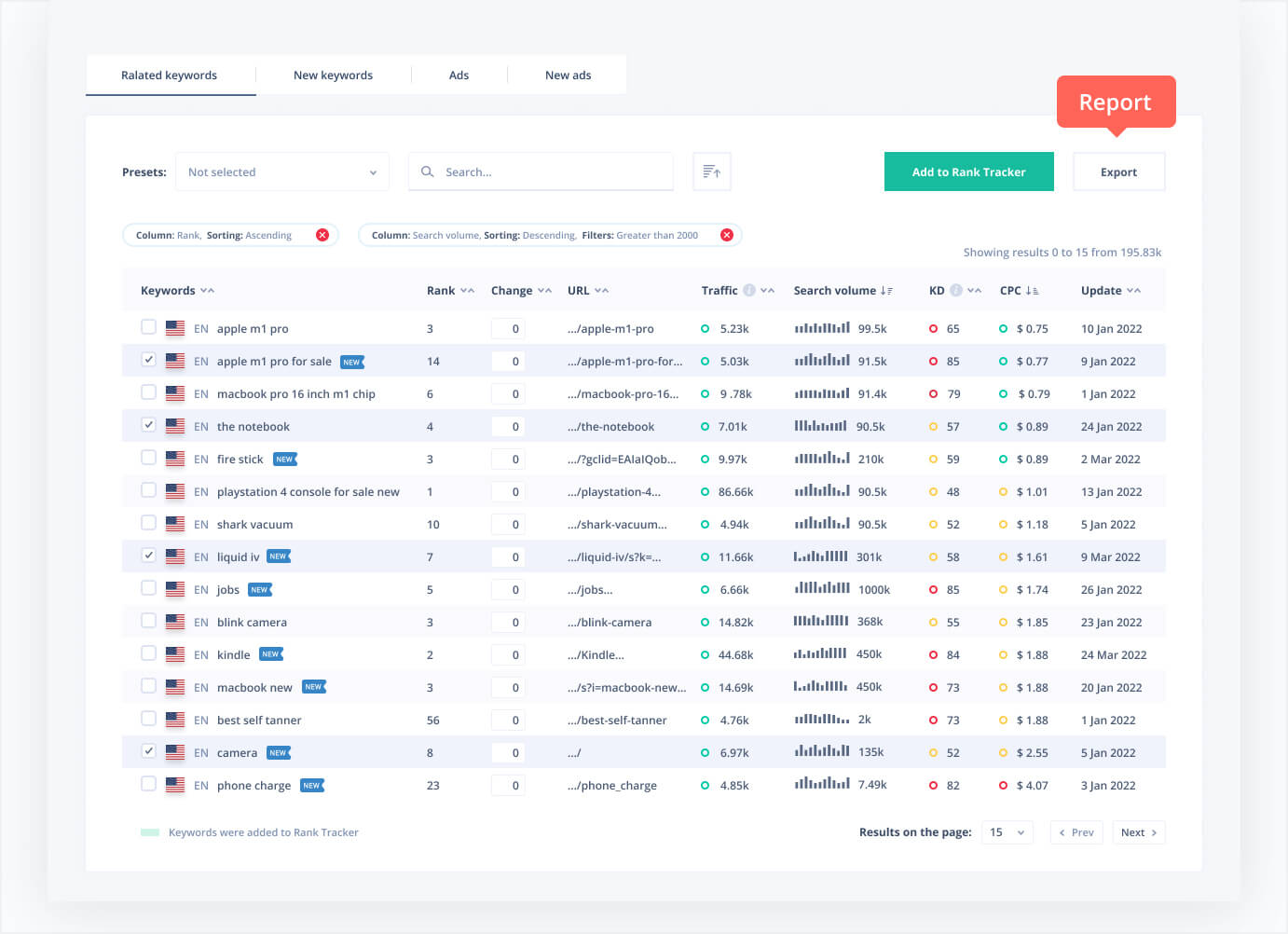This screenshot has height=934, width=1288.
Task: Click Add to Rank Tracker button
Action: 969,172
